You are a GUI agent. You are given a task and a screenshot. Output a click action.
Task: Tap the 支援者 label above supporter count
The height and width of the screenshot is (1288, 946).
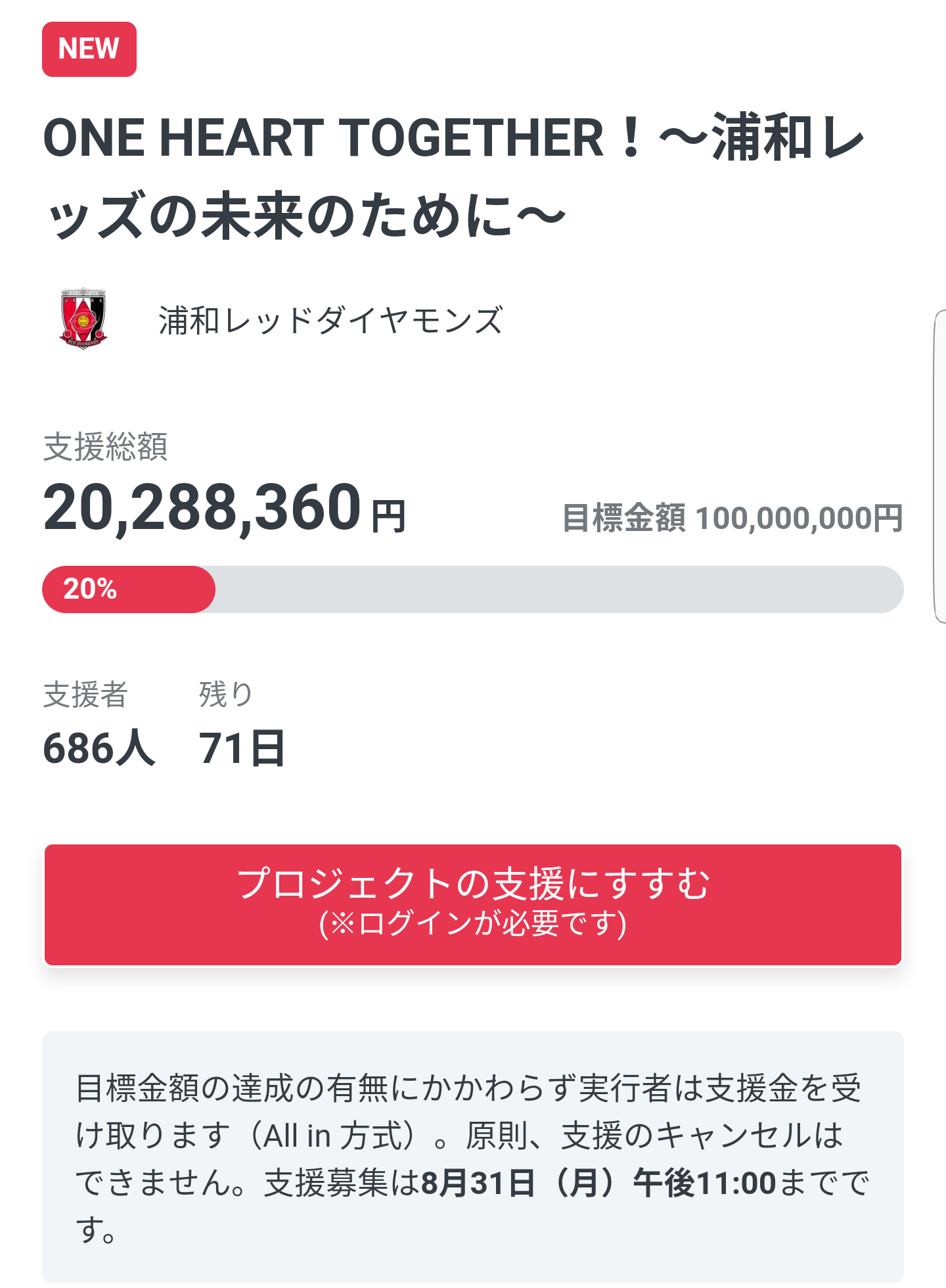[x=85, y=695]
